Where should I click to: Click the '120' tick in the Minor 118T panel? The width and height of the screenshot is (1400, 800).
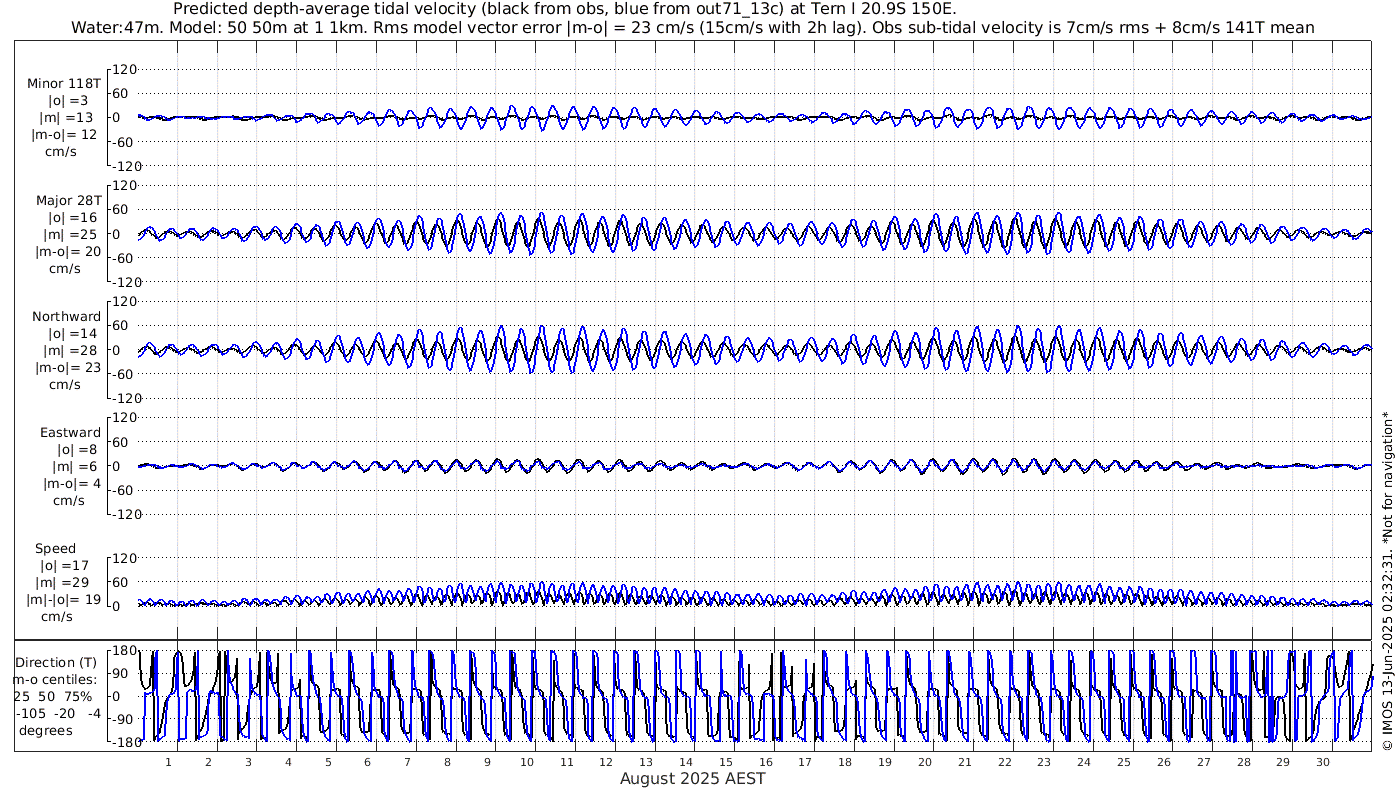[124, 70]
